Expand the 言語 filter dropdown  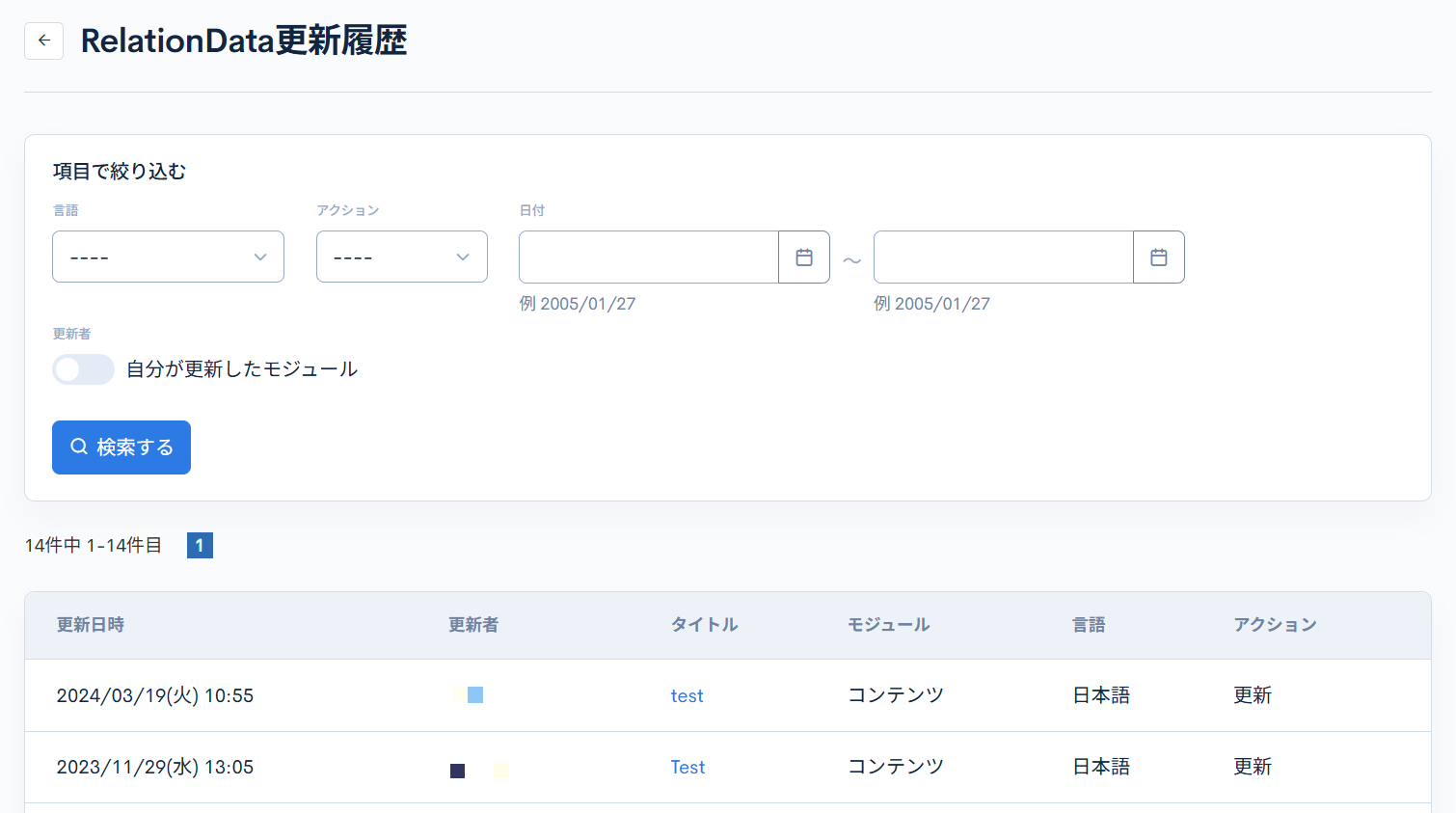pyautogui.click(x=168, y=257)
